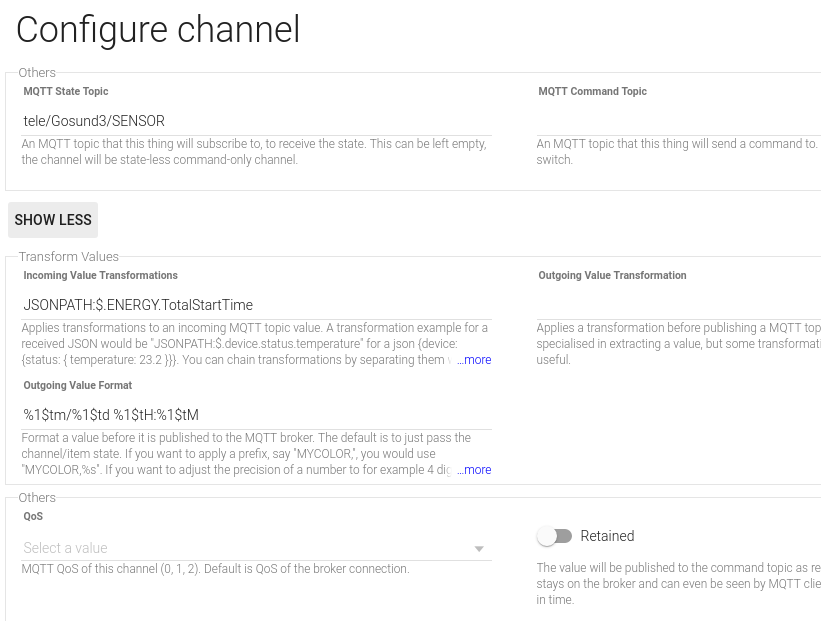Image resolution: width=821 pixels, height=621 pixels.
Task: Expand 'more' under Incoming Value Transformations description
Action: [477, 360]
